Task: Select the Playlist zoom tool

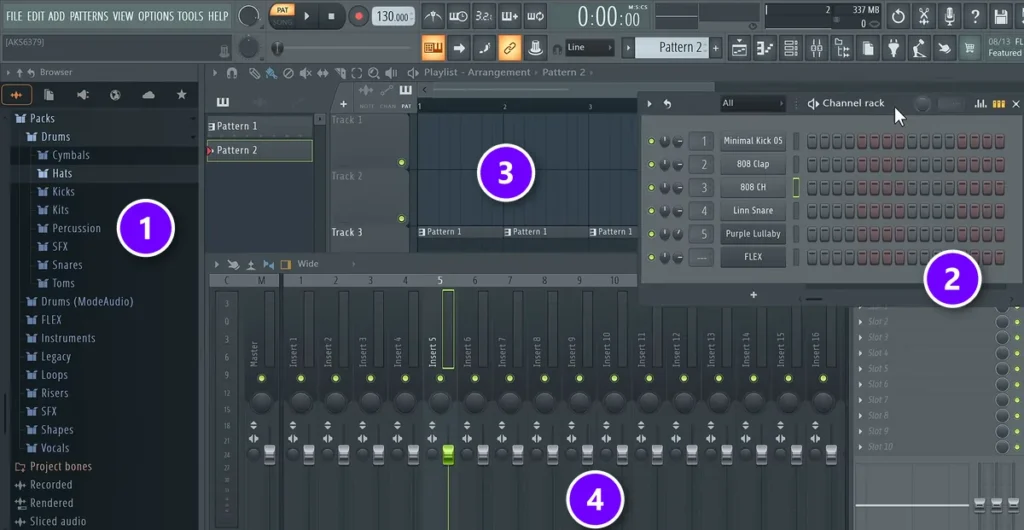Action: click(374, 73)
